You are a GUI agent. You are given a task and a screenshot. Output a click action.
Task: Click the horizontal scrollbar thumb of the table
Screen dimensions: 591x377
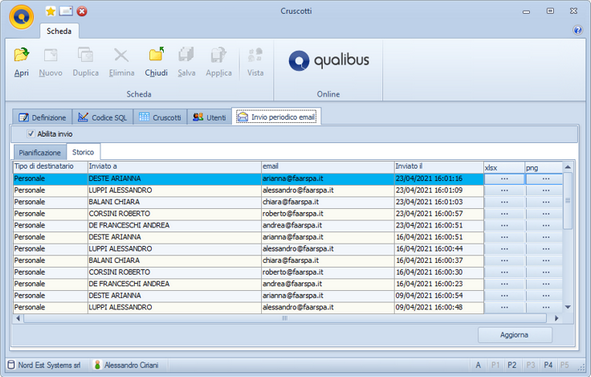coord(285,318)
